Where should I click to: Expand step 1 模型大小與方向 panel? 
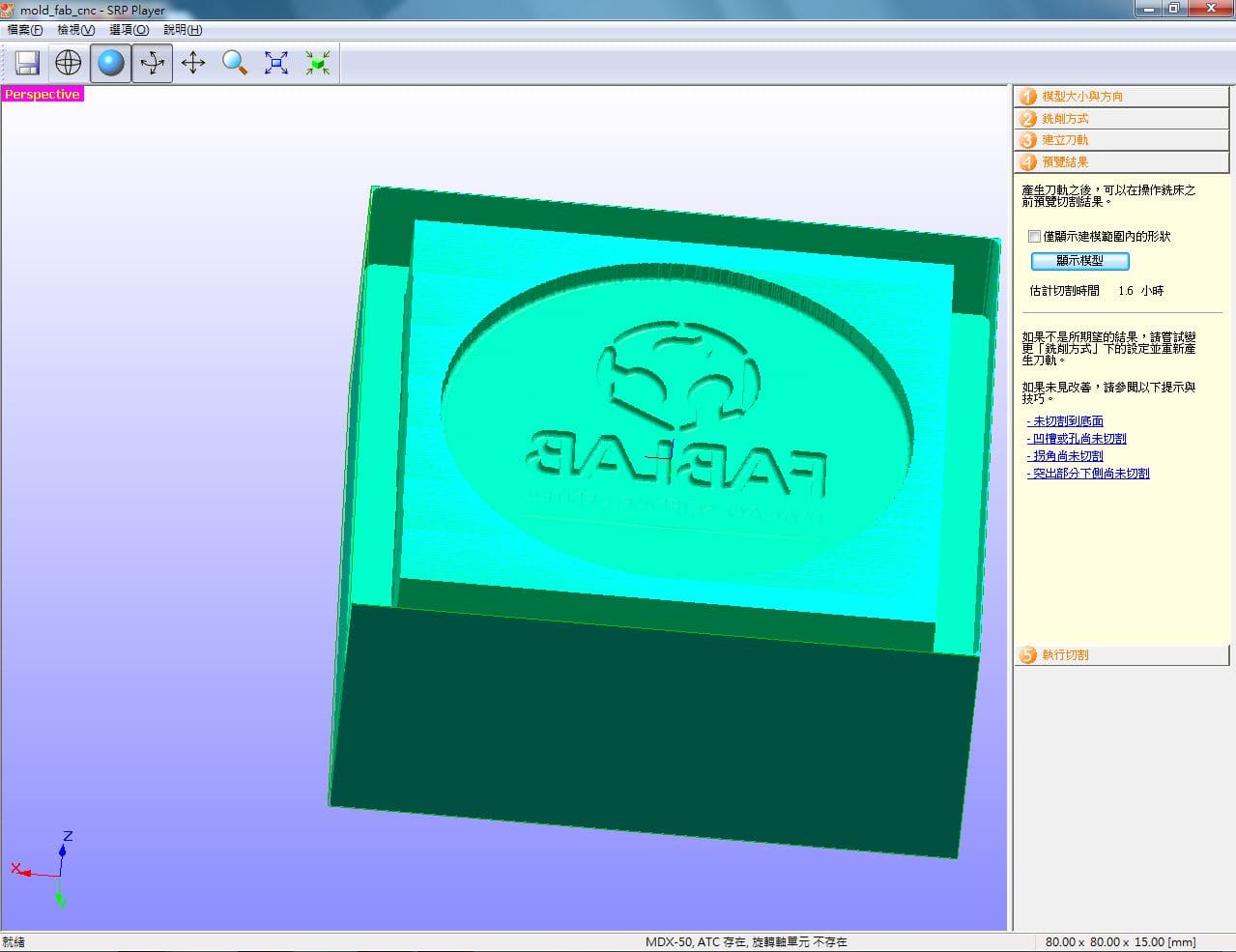tap(1121, 97)
